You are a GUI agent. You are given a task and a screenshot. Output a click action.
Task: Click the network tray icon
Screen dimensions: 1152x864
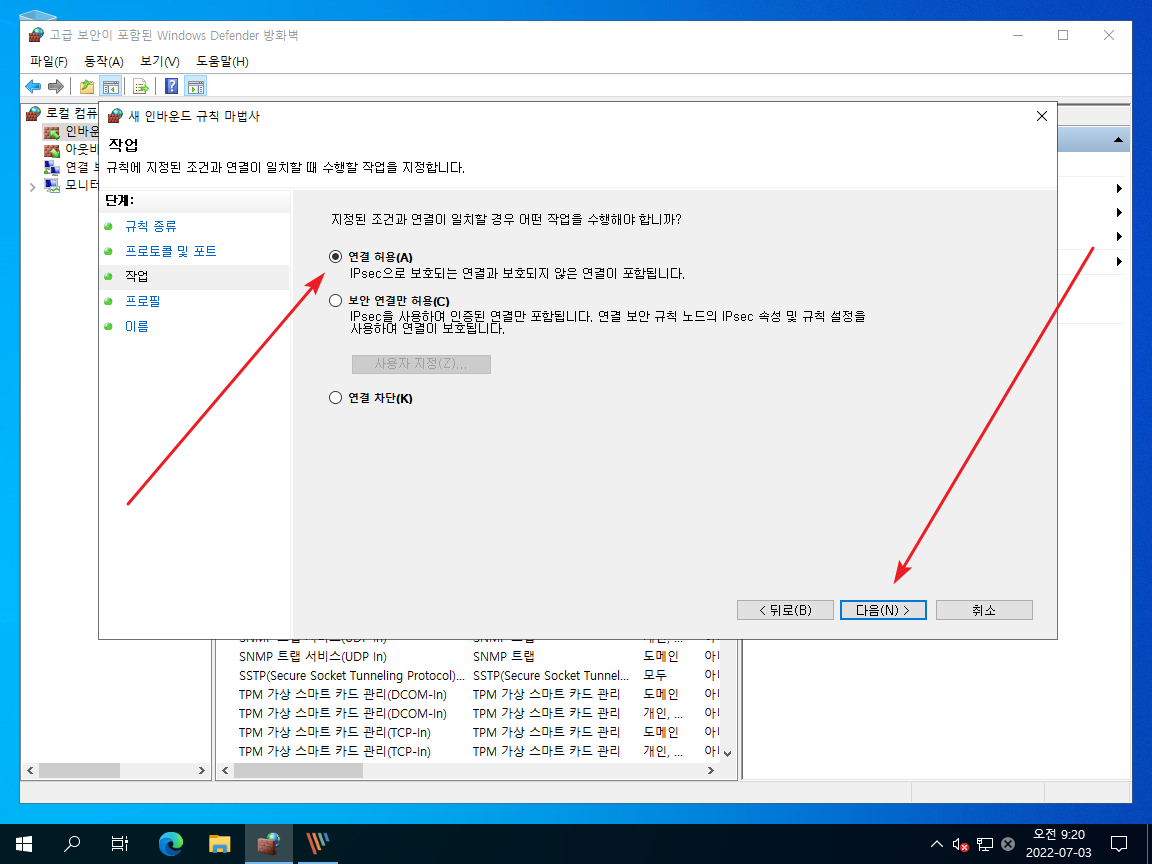pos(984,845)
